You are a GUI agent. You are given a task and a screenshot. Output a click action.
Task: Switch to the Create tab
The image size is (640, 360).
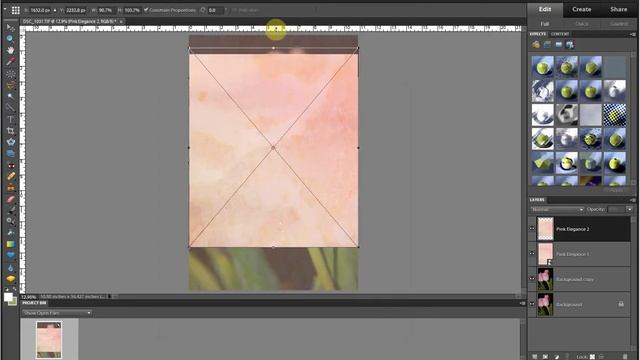[x=582, y=9]
